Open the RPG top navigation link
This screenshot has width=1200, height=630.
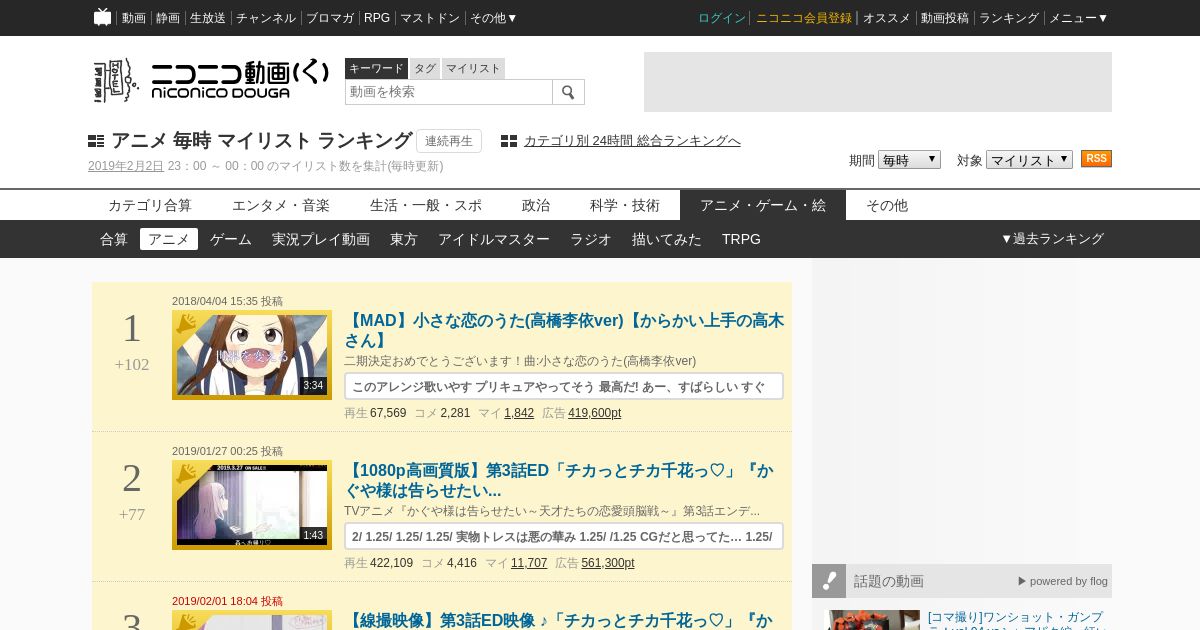coord(377,18)
